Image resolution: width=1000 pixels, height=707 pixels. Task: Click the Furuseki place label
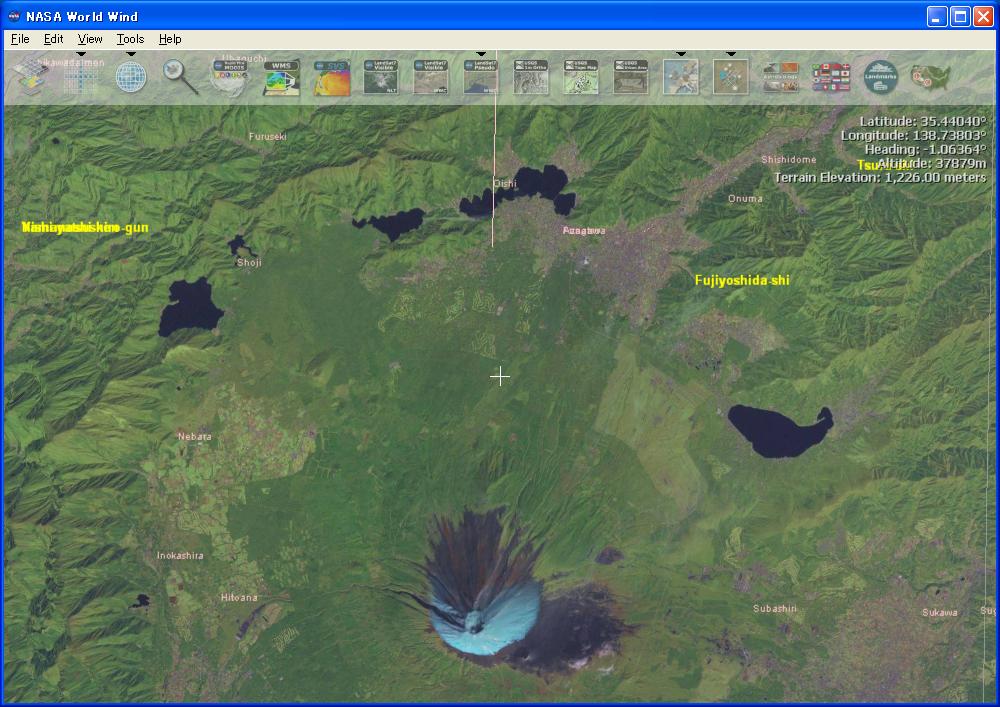(x=268, y=136)
